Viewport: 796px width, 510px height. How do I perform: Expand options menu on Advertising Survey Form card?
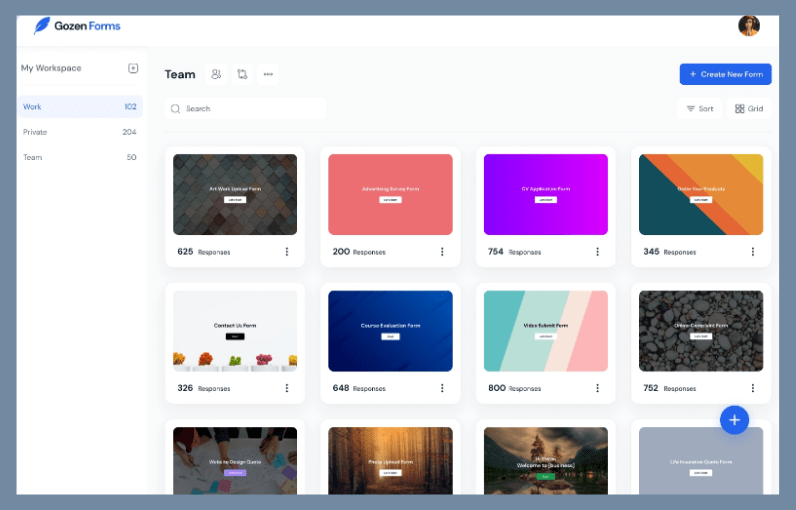pos(442,252)
